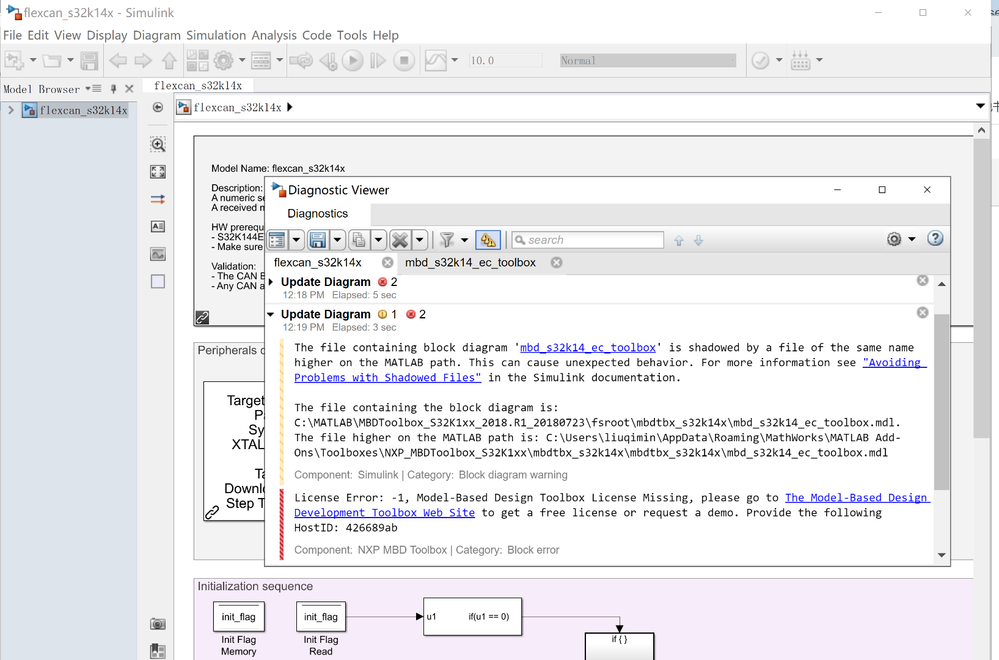This screenshot has width=999, height=660.
Task: Go to next search result down arrow
Action: point(698,240)
